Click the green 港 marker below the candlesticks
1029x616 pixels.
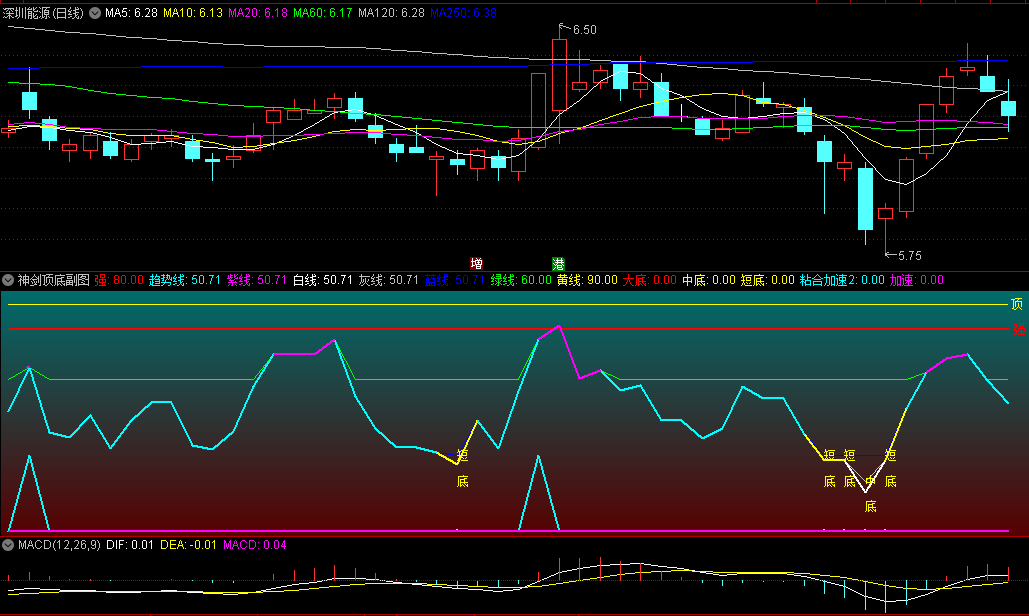click(x=558, y=264)
